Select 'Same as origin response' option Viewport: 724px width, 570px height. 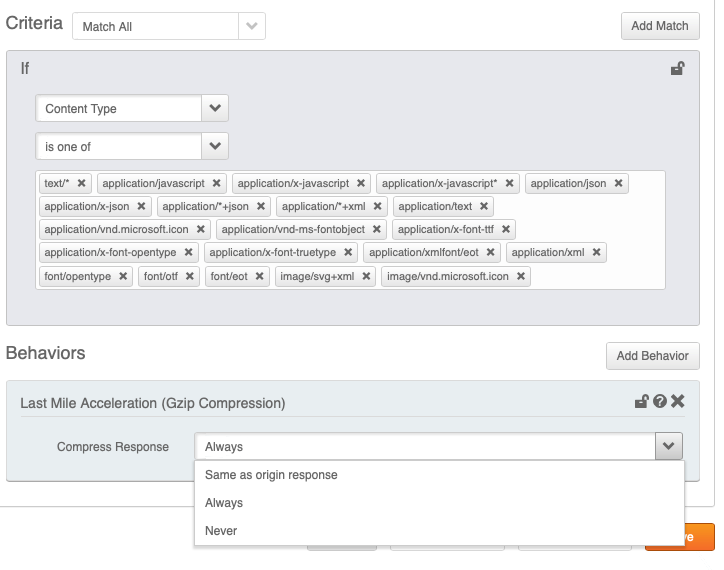pyautogui.click(x=271, y=475)
